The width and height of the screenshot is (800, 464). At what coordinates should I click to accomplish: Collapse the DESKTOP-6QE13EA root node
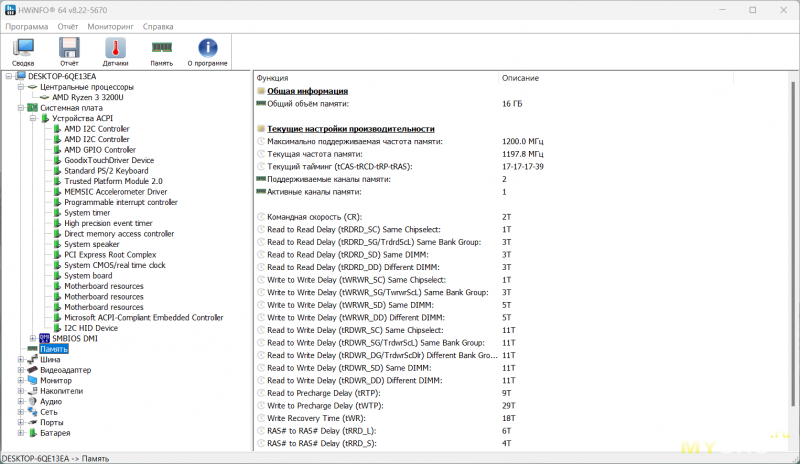pos(9,76)
